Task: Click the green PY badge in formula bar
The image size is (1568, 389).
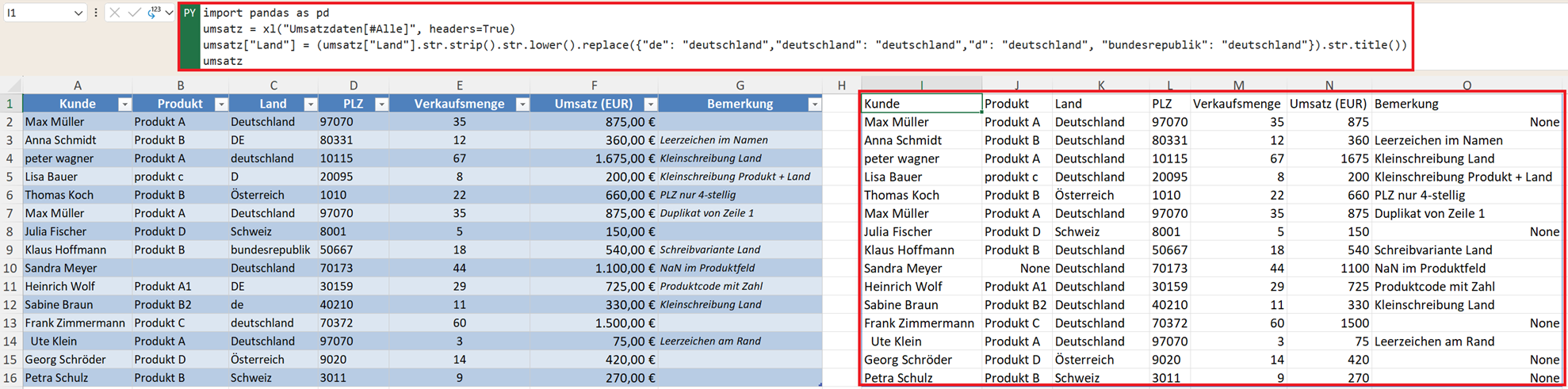Action: 189,13
